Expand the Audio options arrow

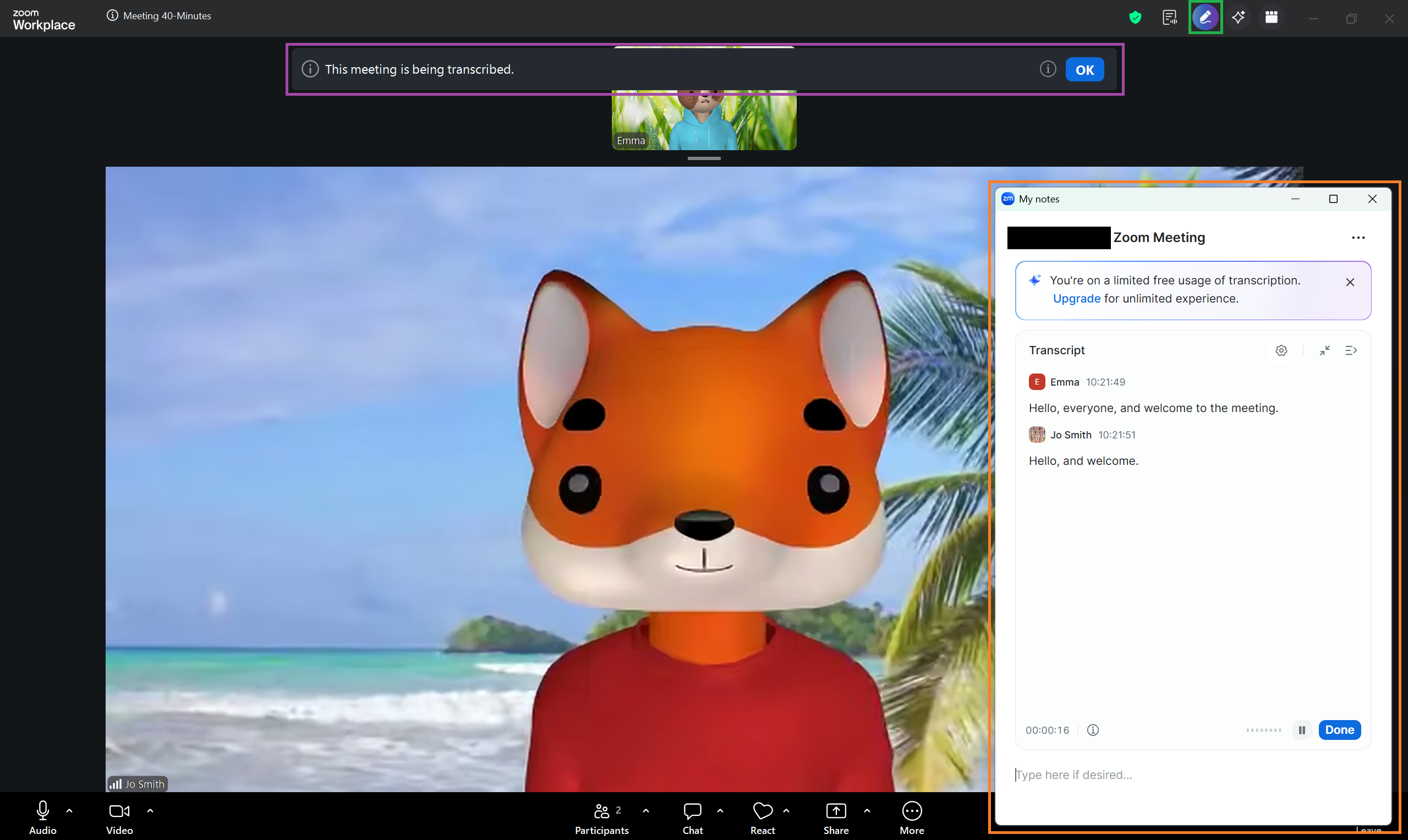pyautogui.click(x=69, y=811)
